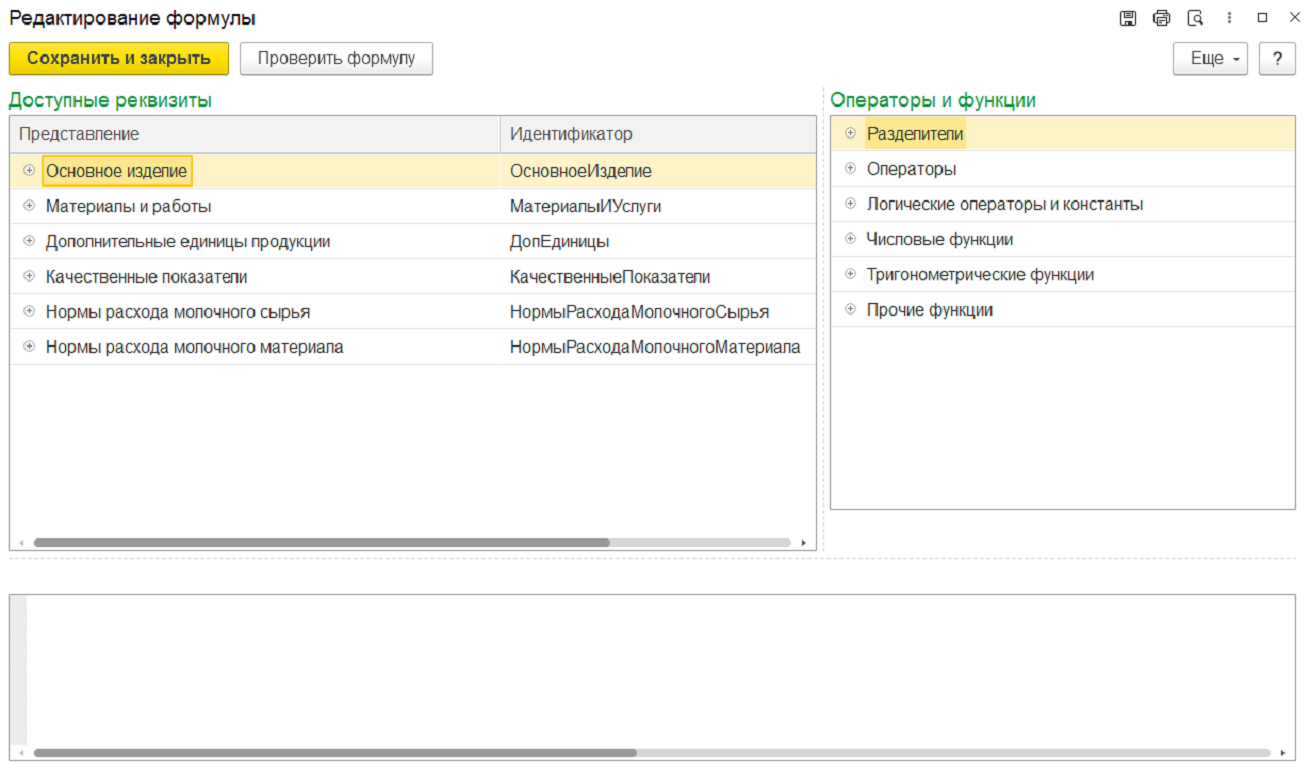Expand Числовые функции group

tap(850, 239)
